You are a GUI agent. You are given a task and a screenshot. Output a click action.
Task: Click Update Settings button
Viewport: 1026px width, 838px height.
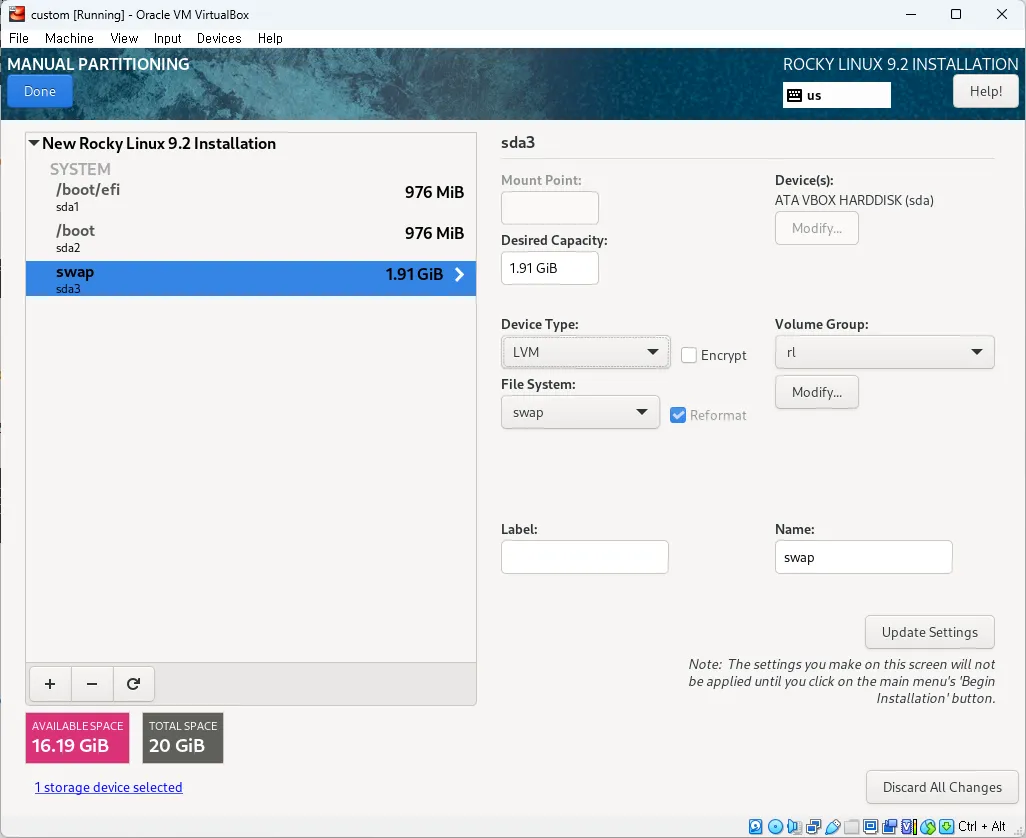[x=929, y=632]
